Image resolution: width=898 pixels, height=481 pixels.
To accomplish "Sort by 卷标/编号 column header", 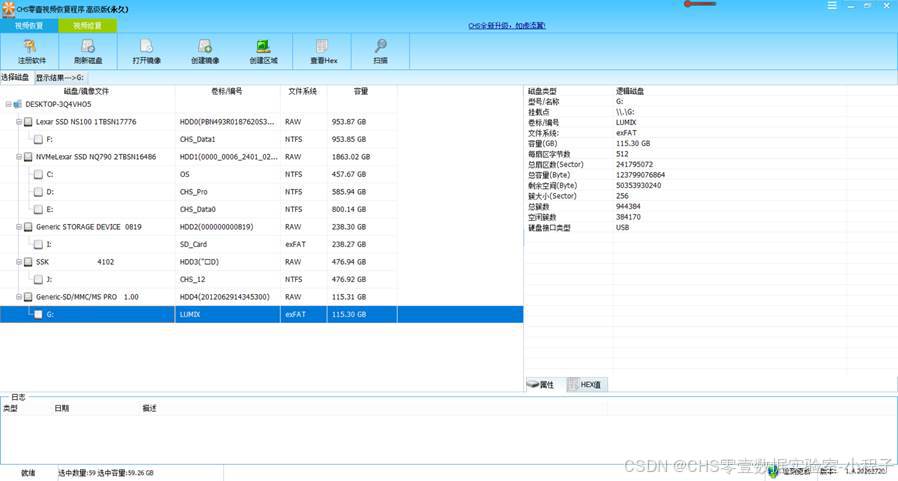I will pyautogui.click(x=227, y=91).
